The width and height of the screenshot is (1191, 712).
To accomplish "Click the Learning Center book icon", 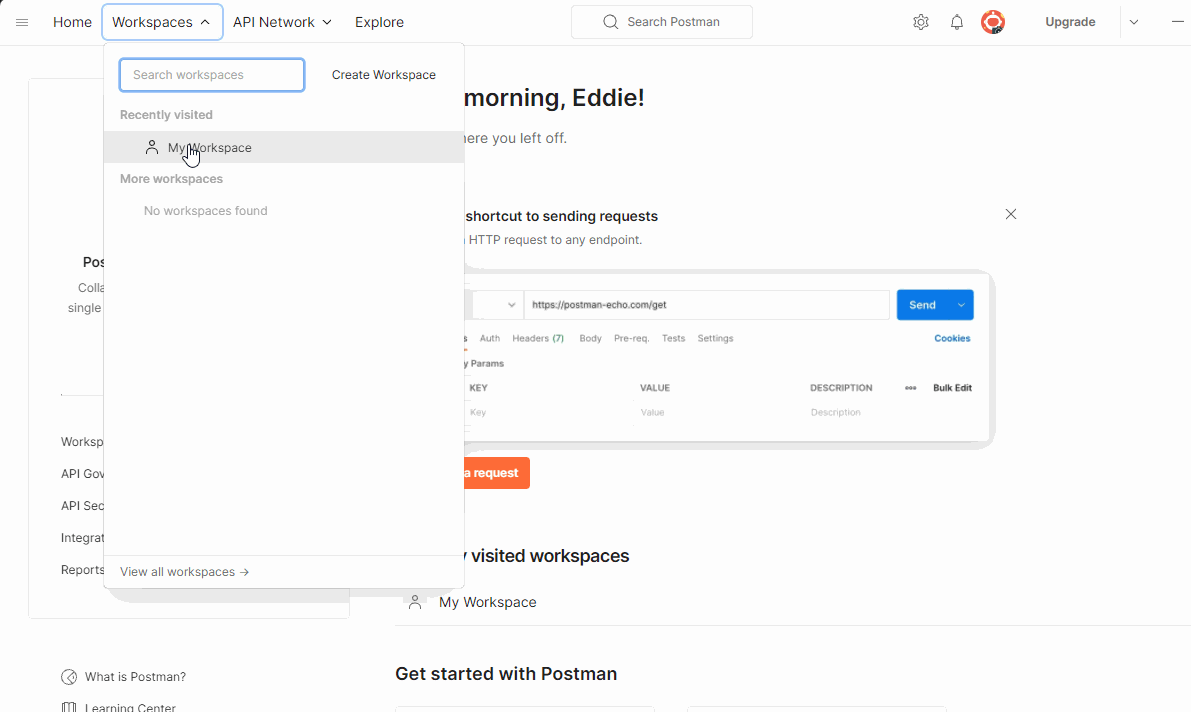I will (69, 707).
